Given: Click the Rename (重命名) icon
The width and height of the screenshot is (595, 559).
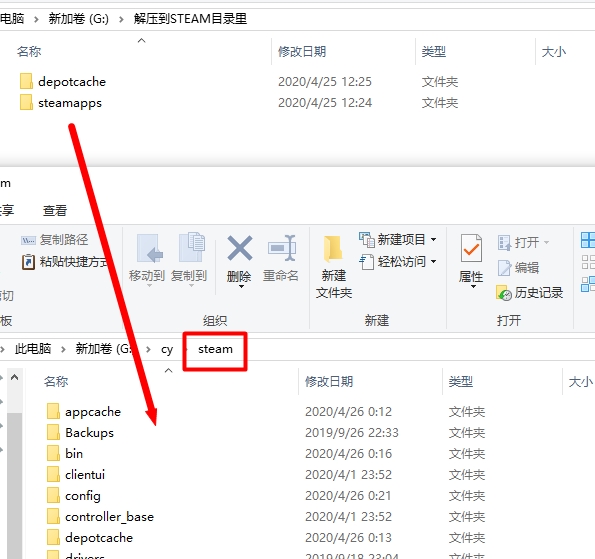Looking at the screenshot, I should point(282,248).
